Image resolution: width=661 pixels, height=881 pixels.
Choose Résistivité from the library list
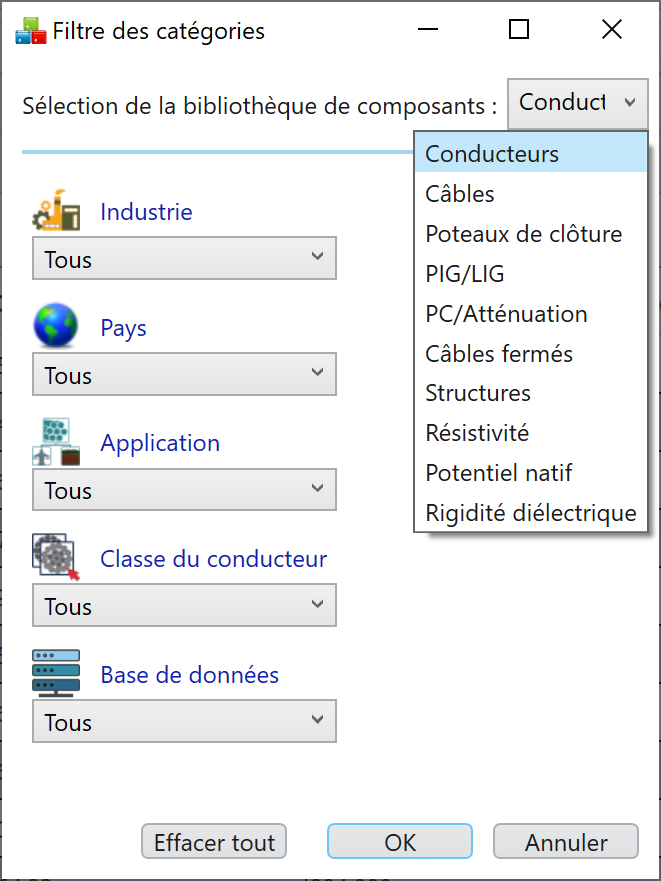point(531,433)
